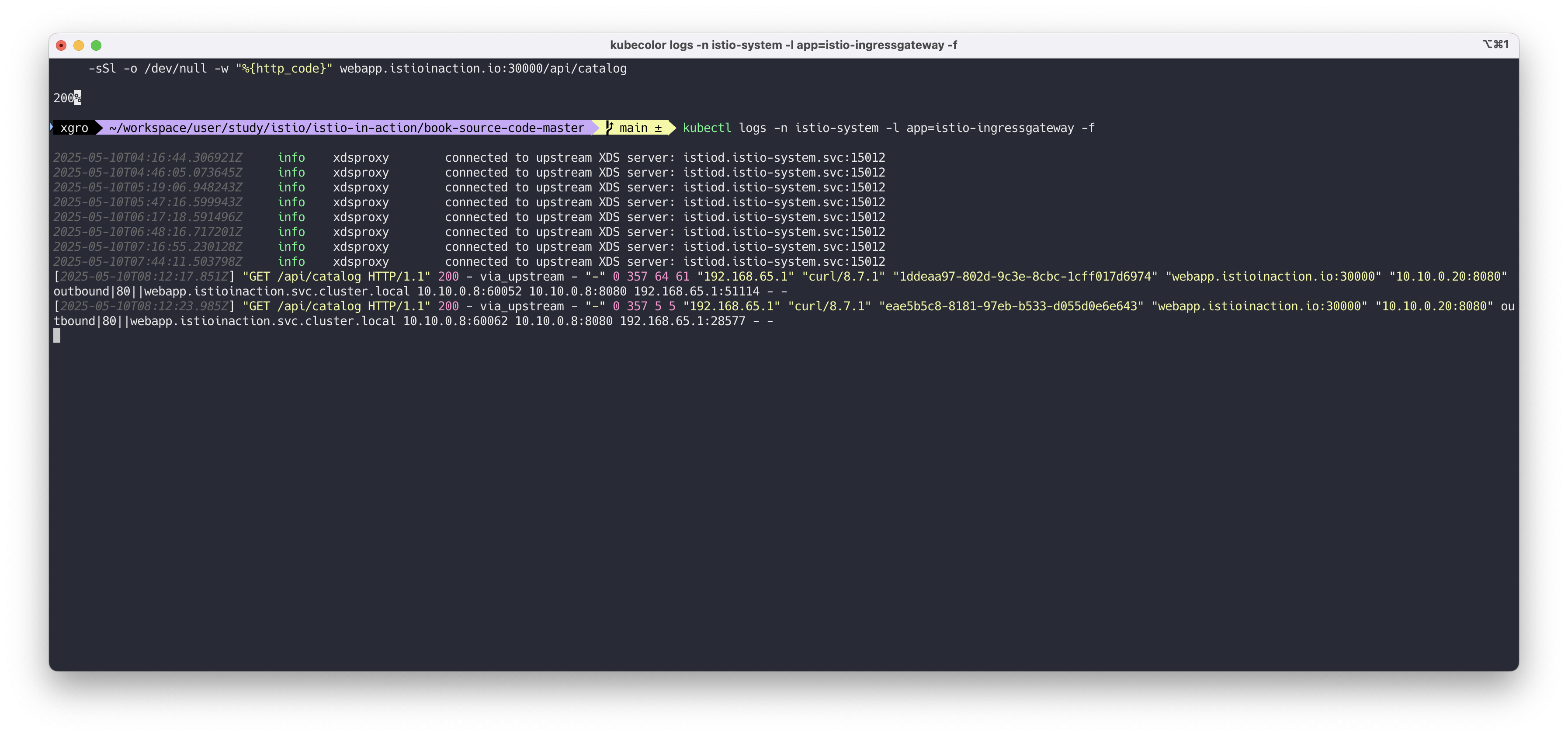Click timestamp 2025-05-10T04:16:44.306921Z
Image resolution: width=1568 pixels, height=736 pixels.
click(148, 158)
